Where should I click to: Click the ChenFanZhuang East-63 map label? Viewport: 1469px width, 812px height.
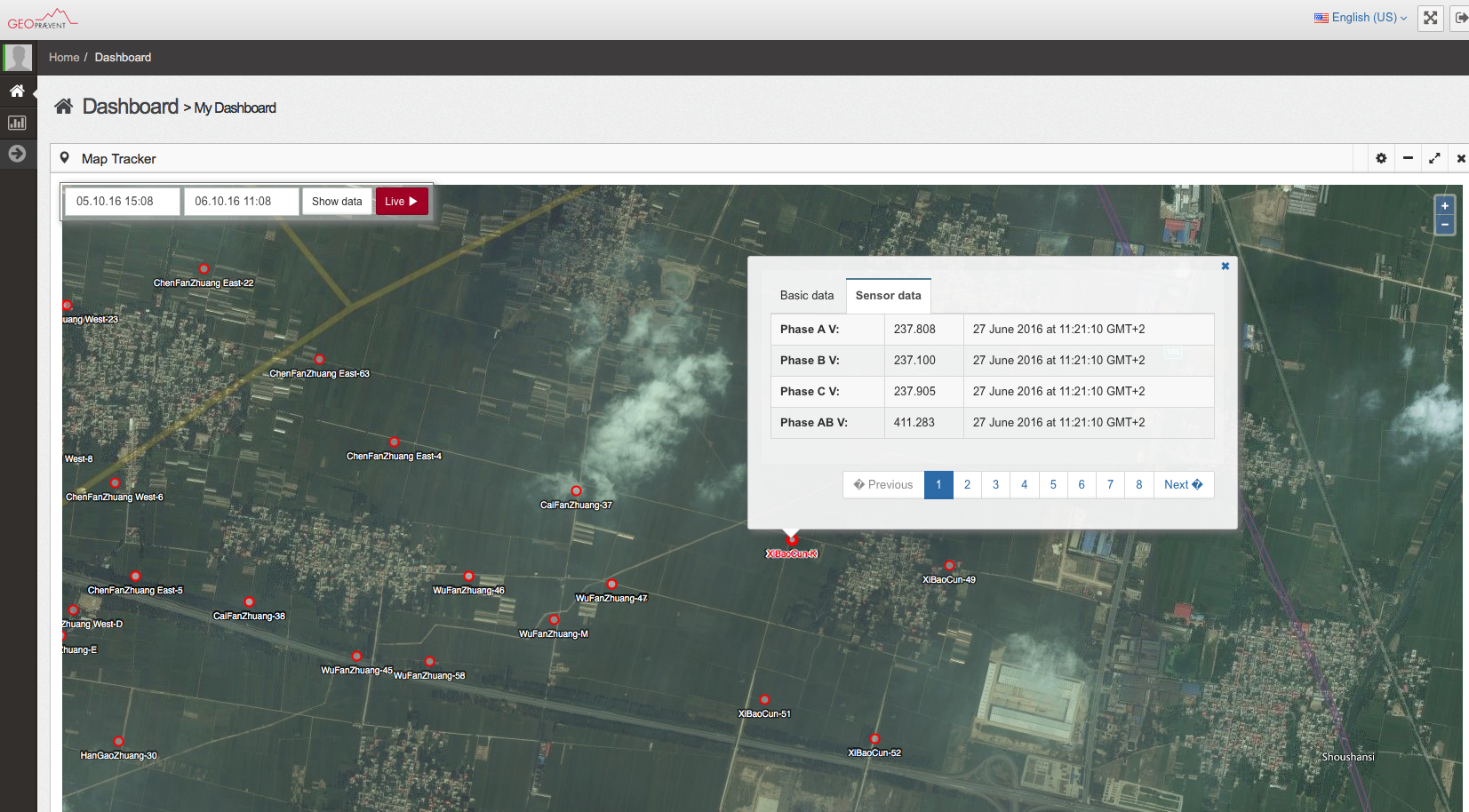tap(319, 374)
